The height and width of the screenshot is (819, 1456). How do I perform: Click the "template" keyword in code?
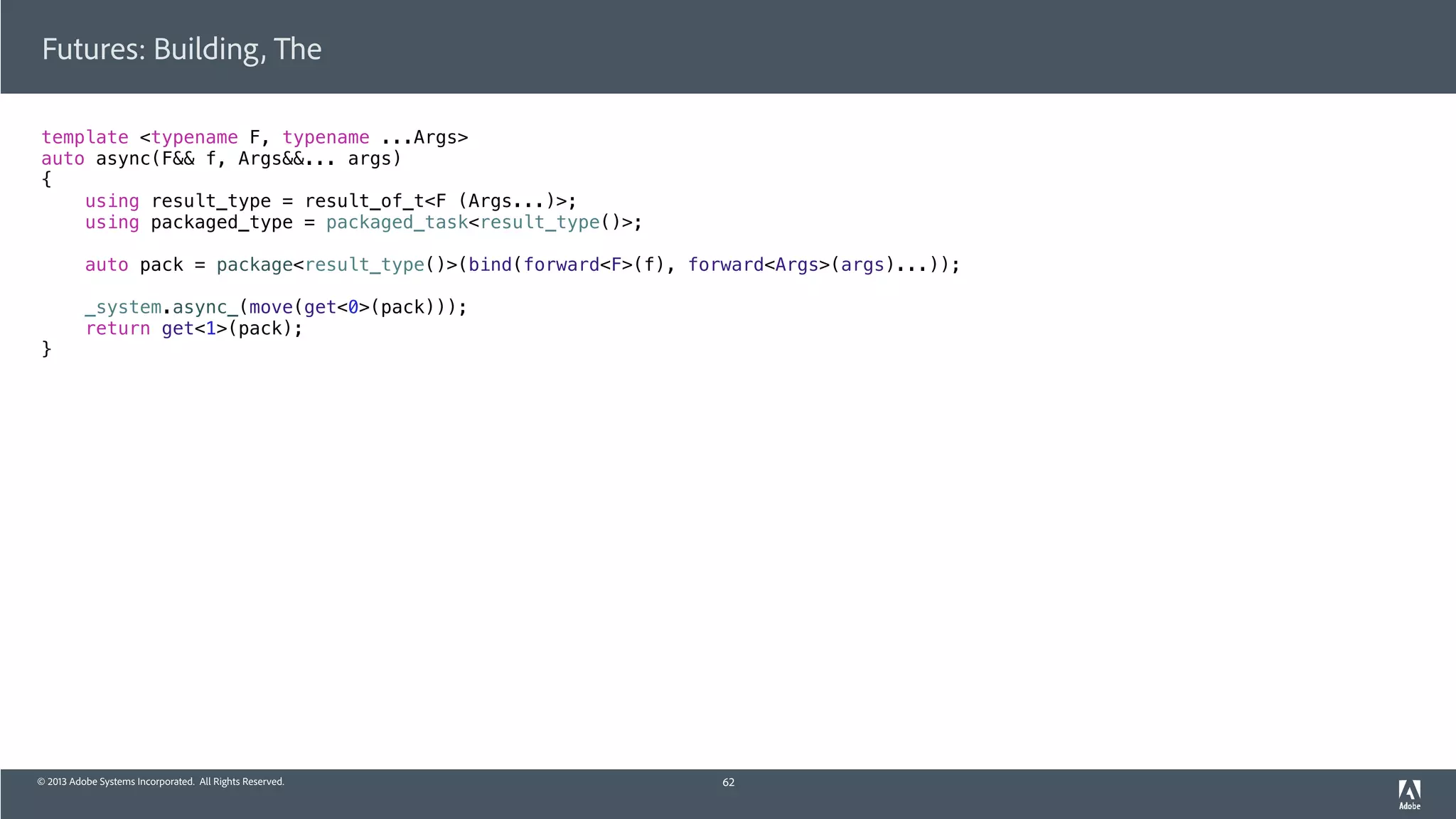(85, 137)
